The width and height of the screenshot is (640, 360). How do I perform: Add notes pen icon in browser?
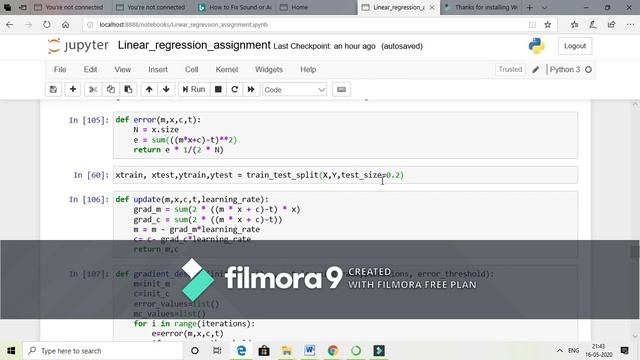[593, 24]
